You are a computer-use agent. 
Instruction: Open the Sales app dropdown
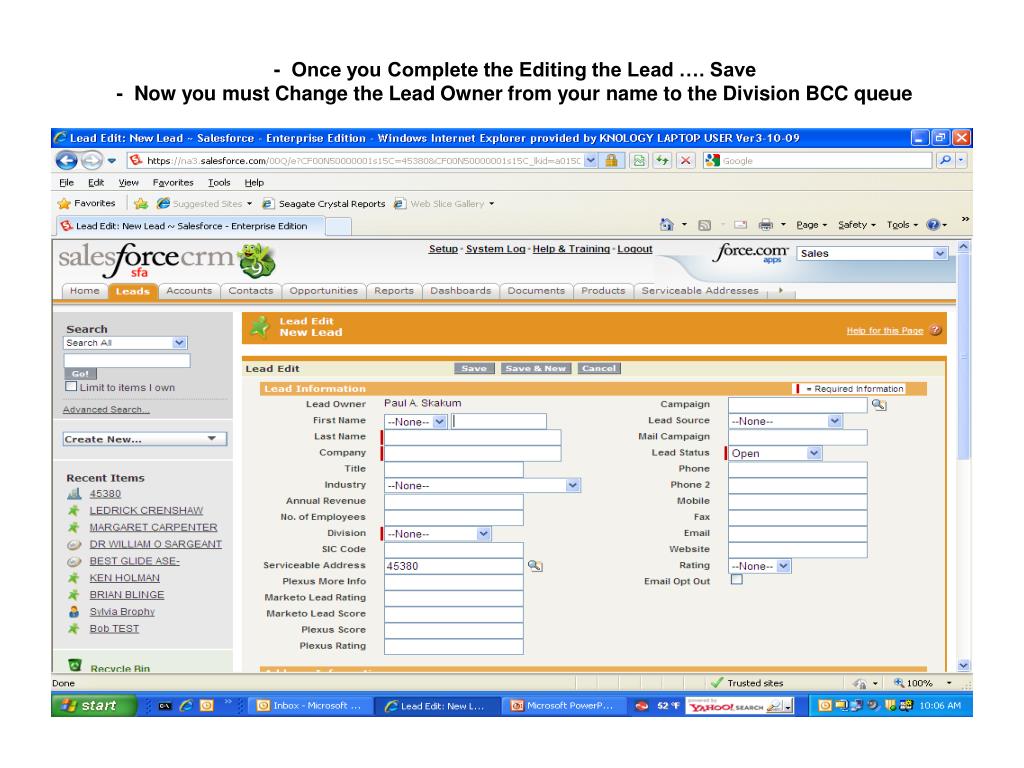click(872, 253)
